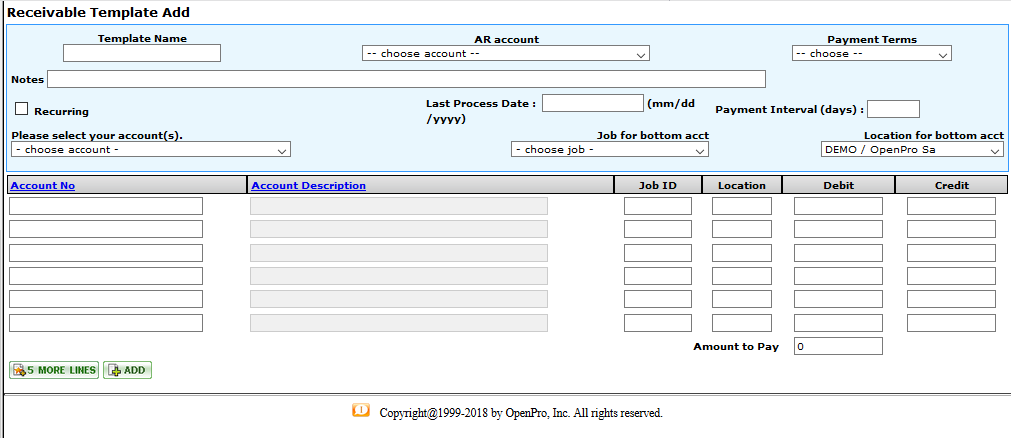Open the Location for bottom acct dropdown
Viewport: 1011px width, 438px height.
911,150
